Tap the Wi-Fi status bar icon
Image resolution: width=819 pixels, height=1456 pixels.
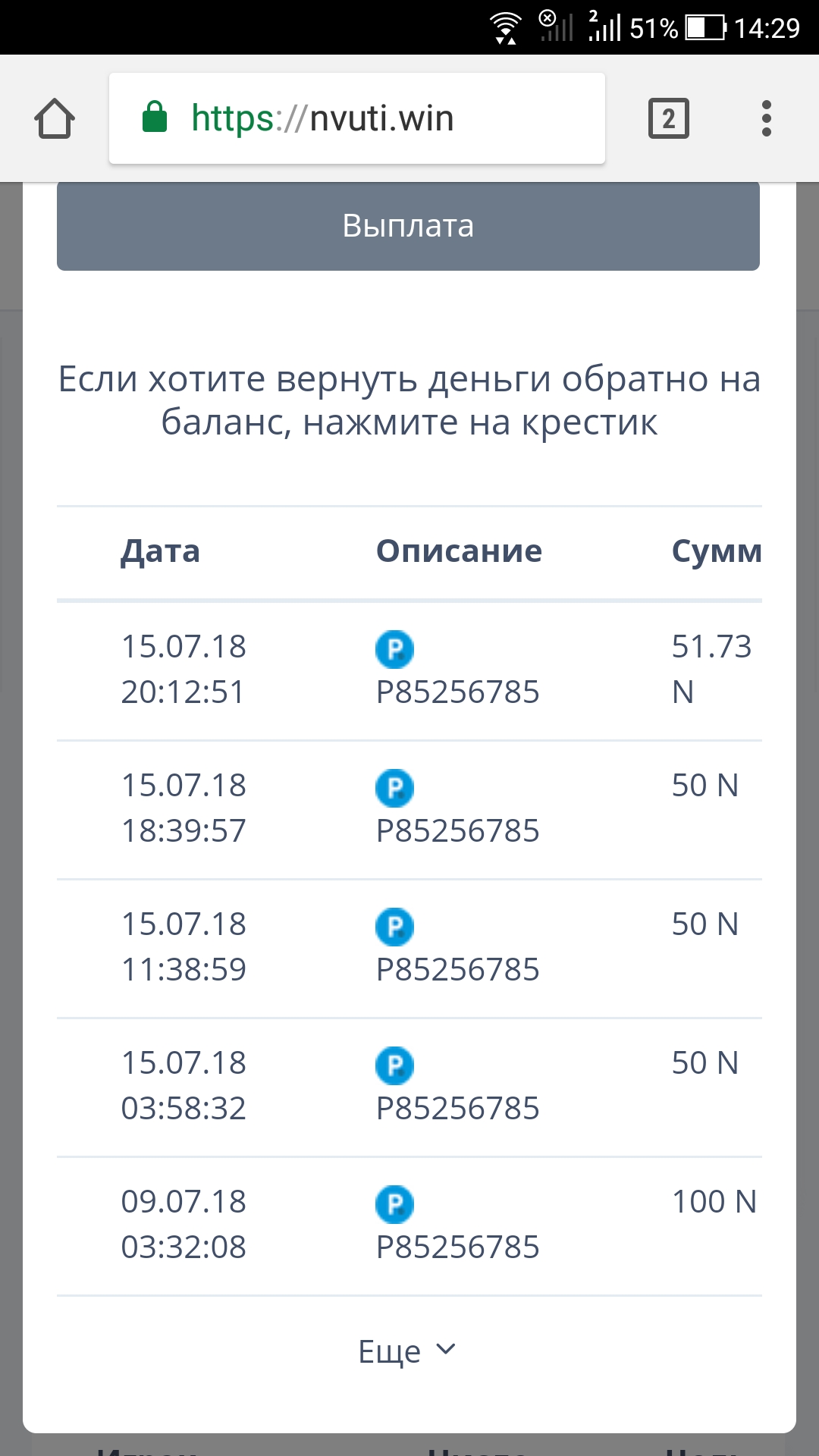tap(505, 28)
